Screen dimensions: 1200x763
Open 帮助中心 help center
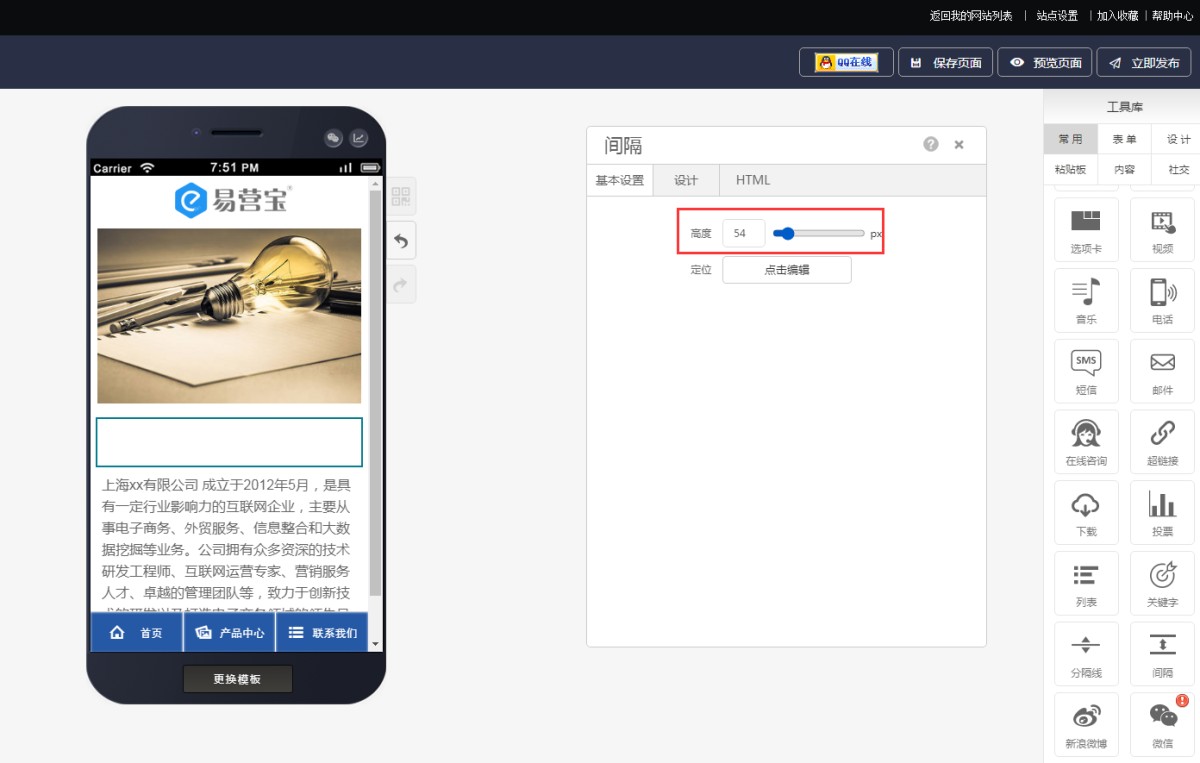(x=1172, y=16)
